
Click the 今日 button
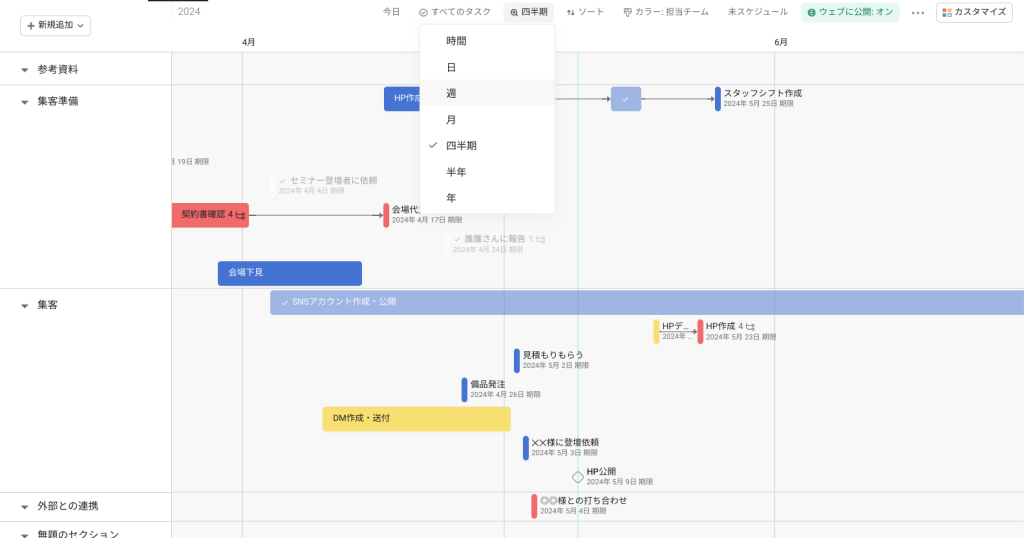pos(391,12)
